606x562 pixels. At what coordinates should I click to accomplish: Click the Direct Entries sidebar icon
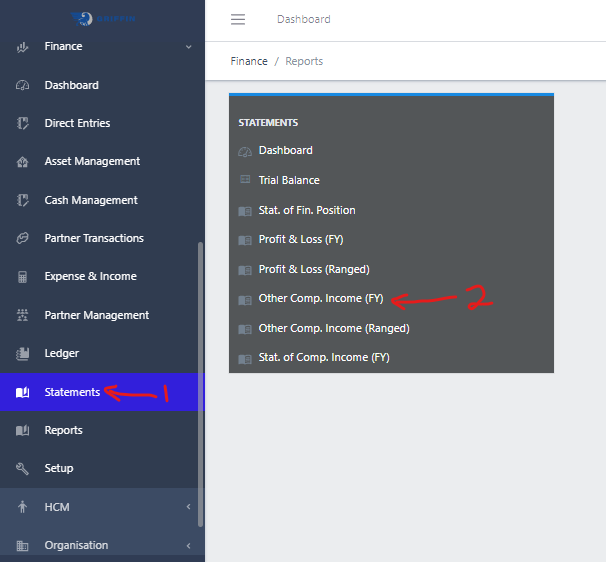23,123
